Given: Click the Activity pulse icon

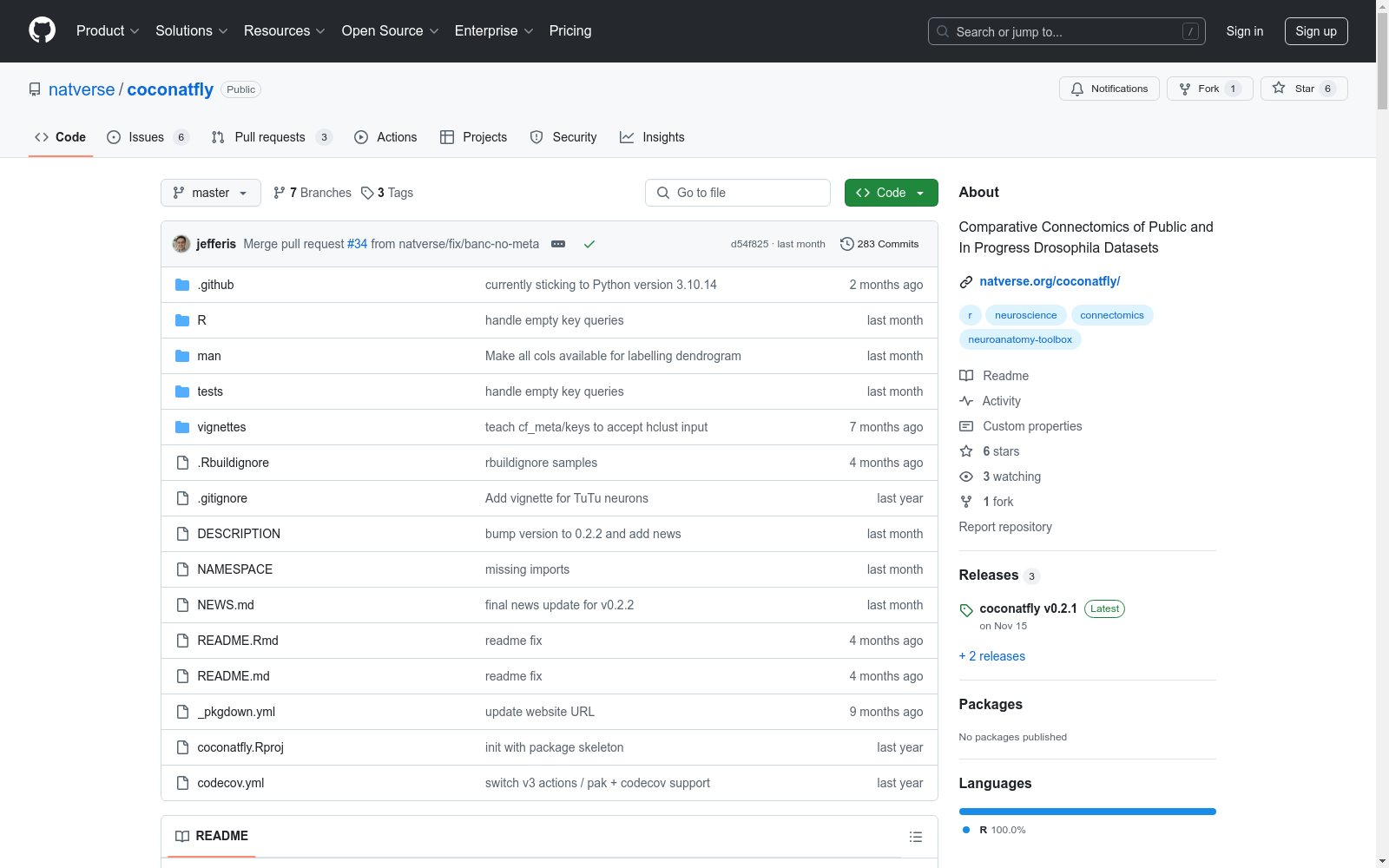Looking at the screenshot, I should pos(966,401).
